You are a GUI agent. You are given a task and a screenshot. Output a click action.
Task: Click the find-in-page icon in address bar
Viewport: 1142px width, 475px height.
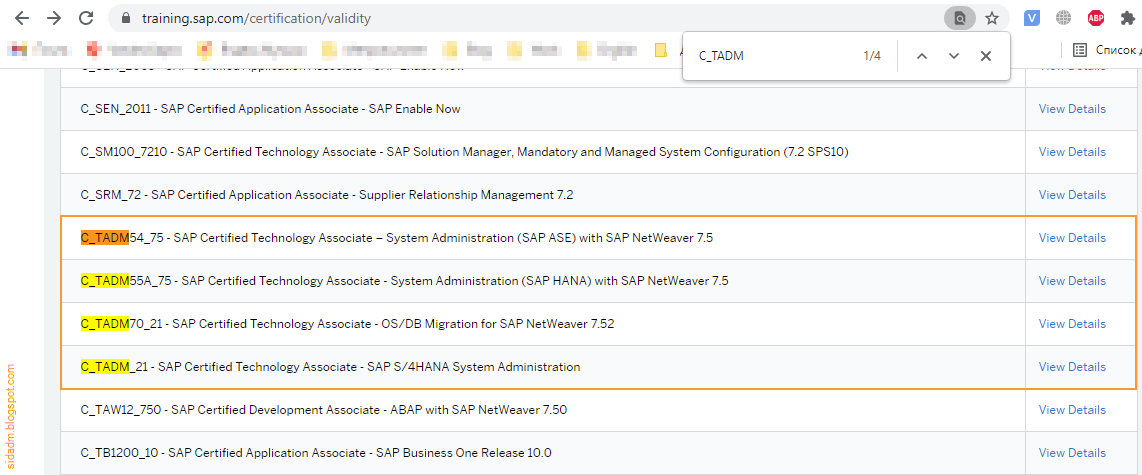click(x=960, y=18)
